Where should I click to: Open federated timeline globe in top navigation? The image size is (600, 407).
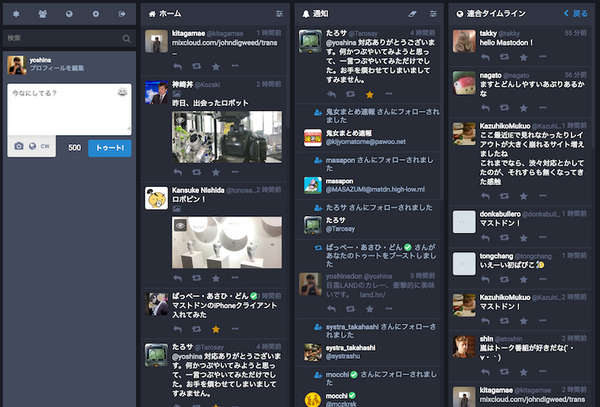68,14
